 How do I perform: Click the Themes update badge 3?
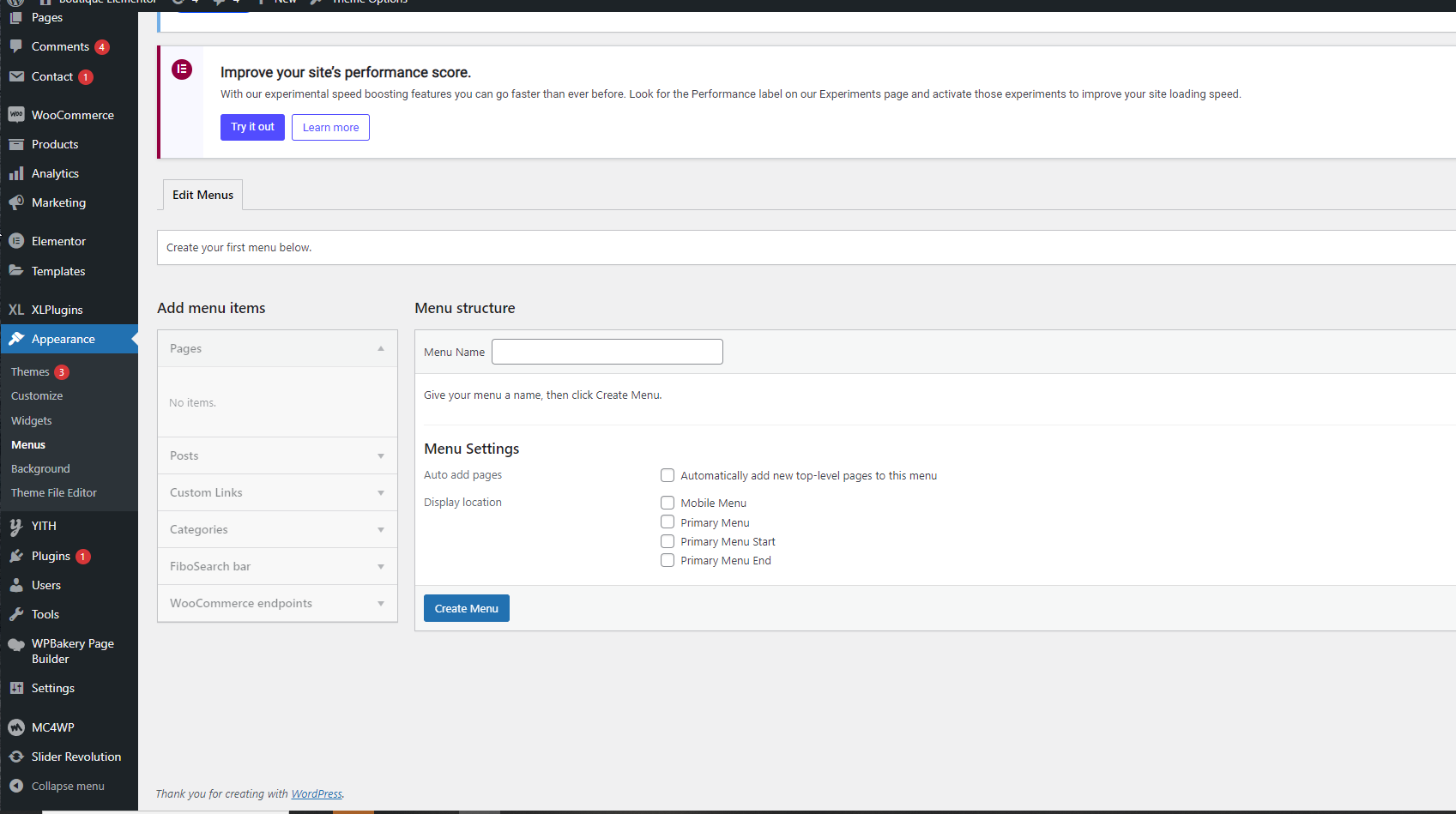coord(62,372)
